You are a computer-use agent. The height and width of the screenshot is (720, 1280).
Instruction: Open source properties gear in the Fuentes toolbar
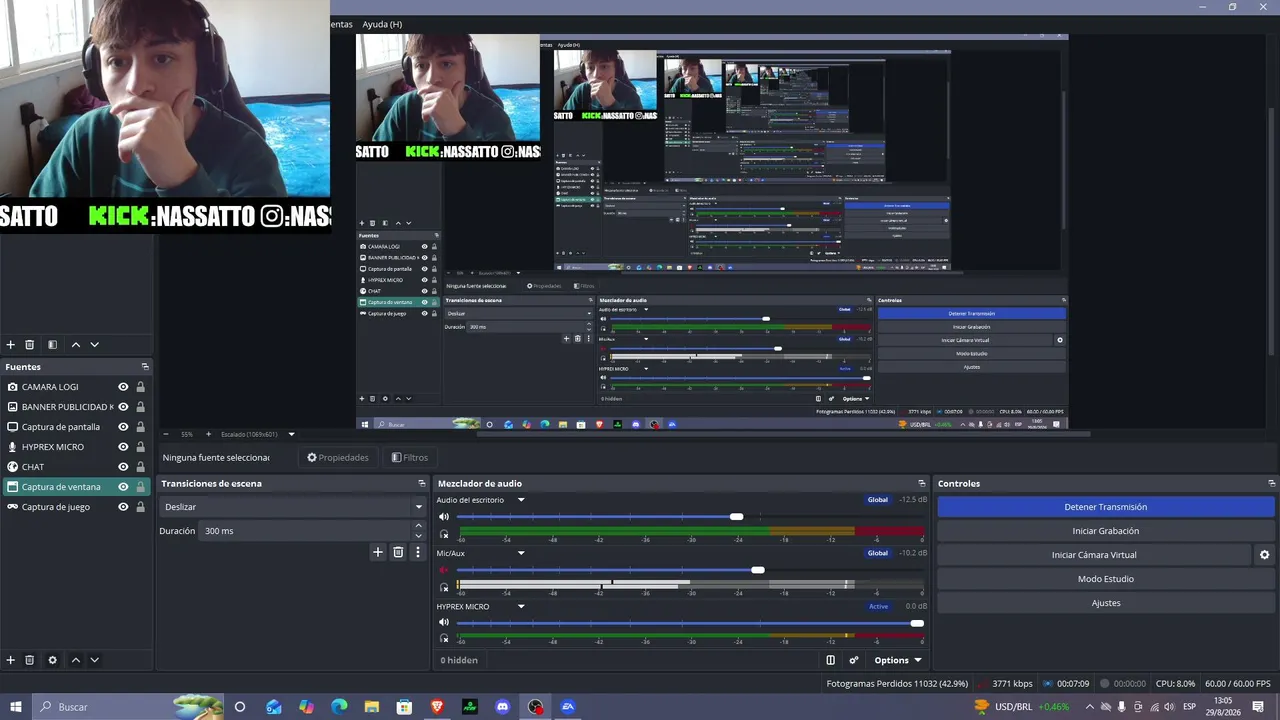click(53, 660)
